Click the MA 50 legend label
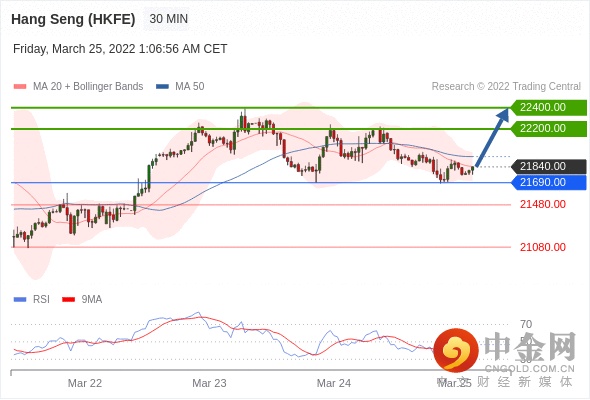The width and height of the screenshot is (590, 400). tap(190, 87)
